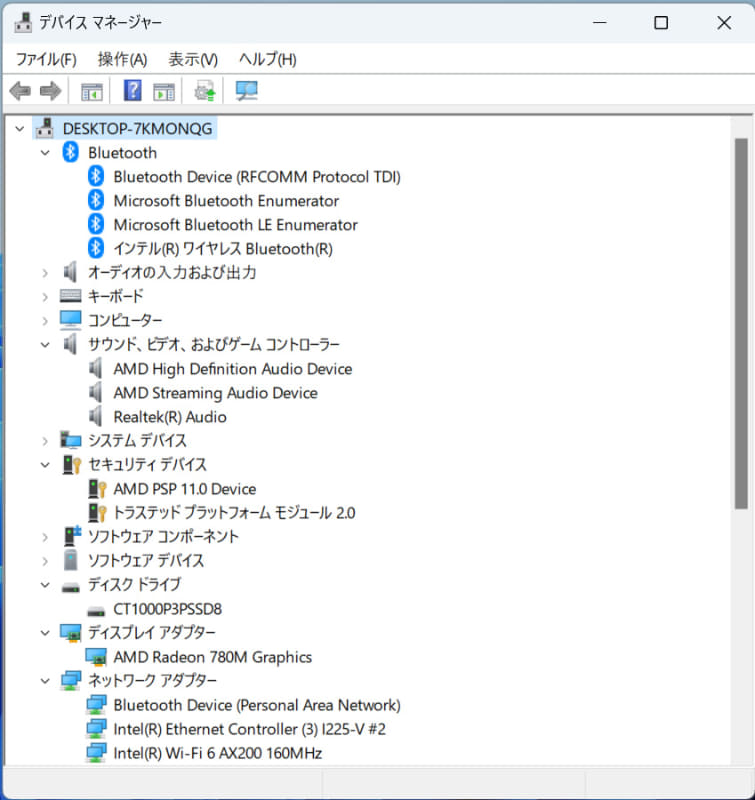The width and height of the screenshot is (755, 800).
Task: Click the show/hide console tree toolbar icon
Action: click(92, 92)
